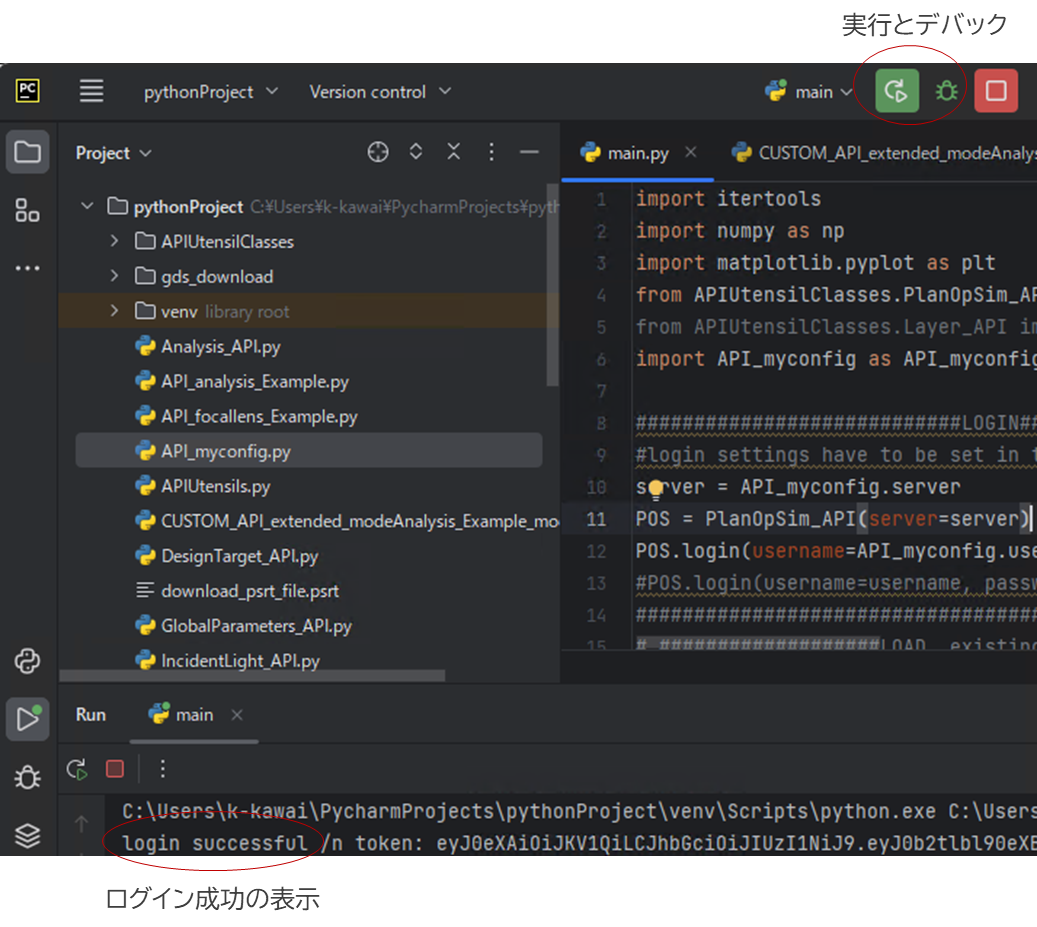1037x927 pixels.
Task: Click the python.exe path console line
Action: pos(579,811)
